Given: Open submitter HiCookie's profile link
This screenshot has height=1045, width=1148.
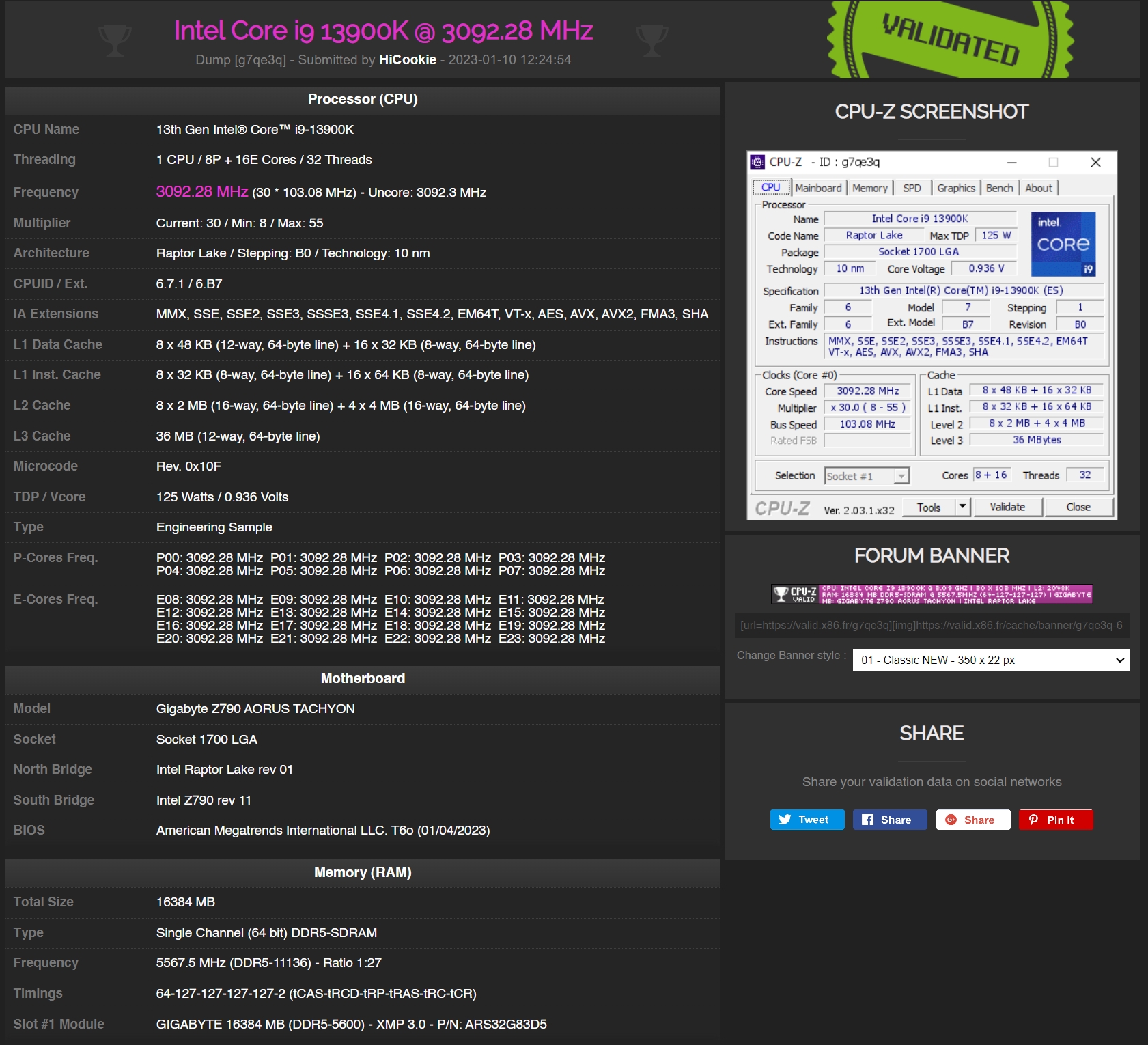Looking at the screenshot, I should [x=408, y=59].
